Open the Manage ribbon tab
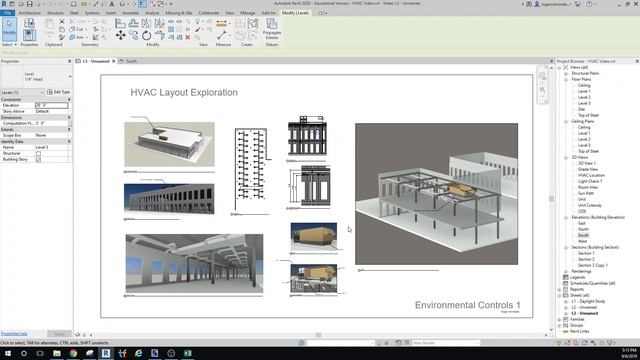The image size is (640, 360). [248, 13]
